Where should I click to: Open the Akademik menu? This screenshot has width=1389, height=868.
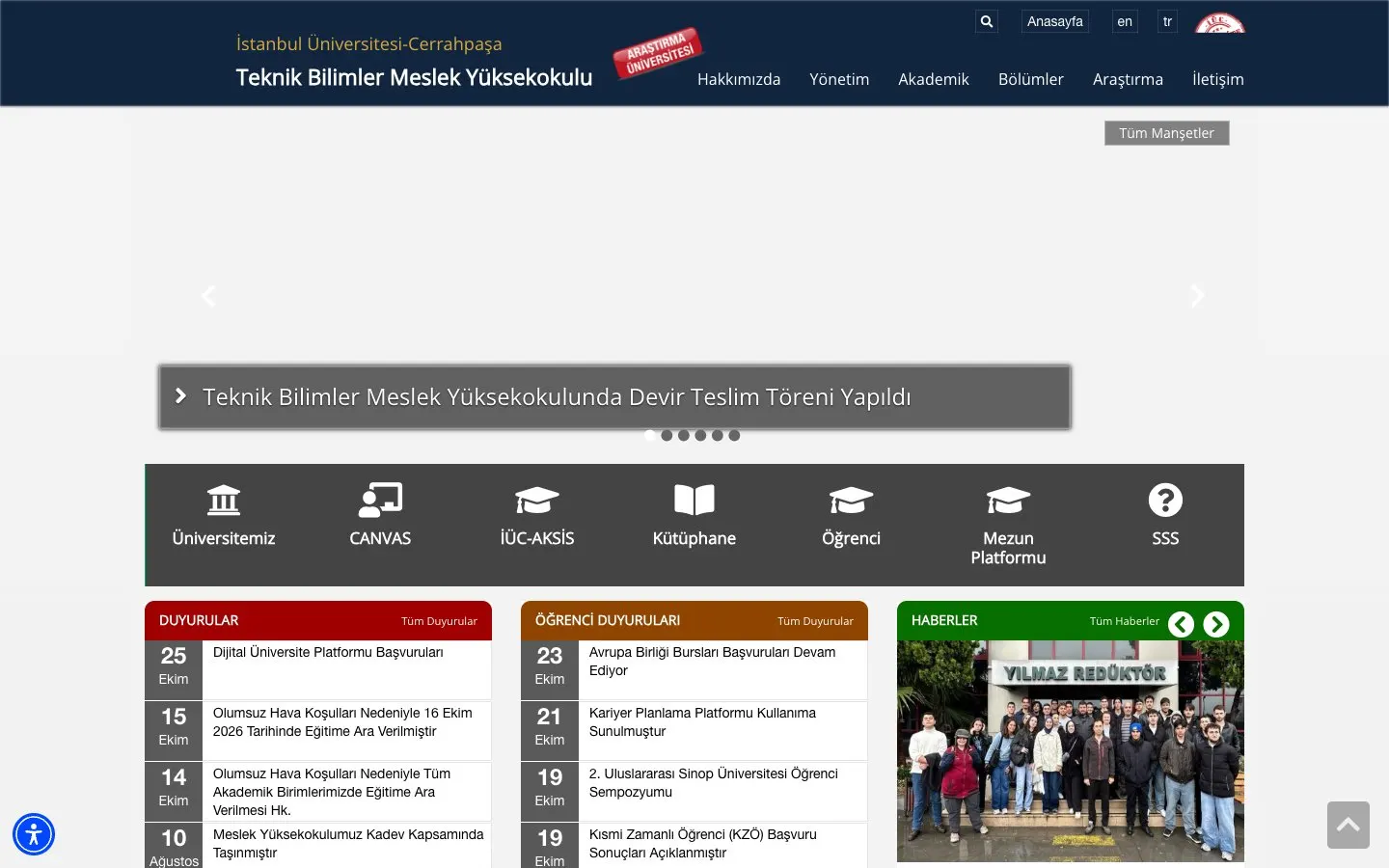pos(934,79)
